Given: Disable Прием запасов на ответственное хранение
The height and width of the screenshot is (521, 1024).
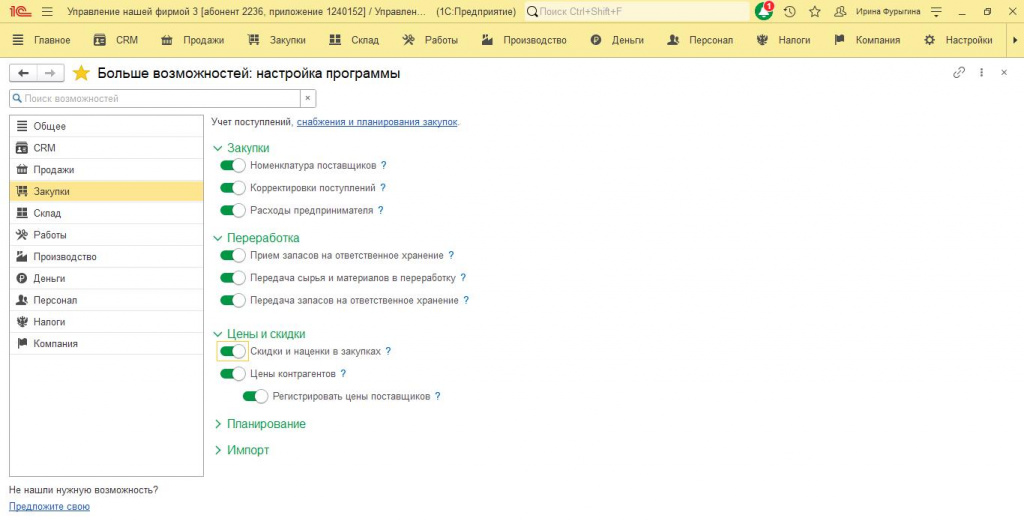Looking at the screenshot, I should (x=232, y=255).
